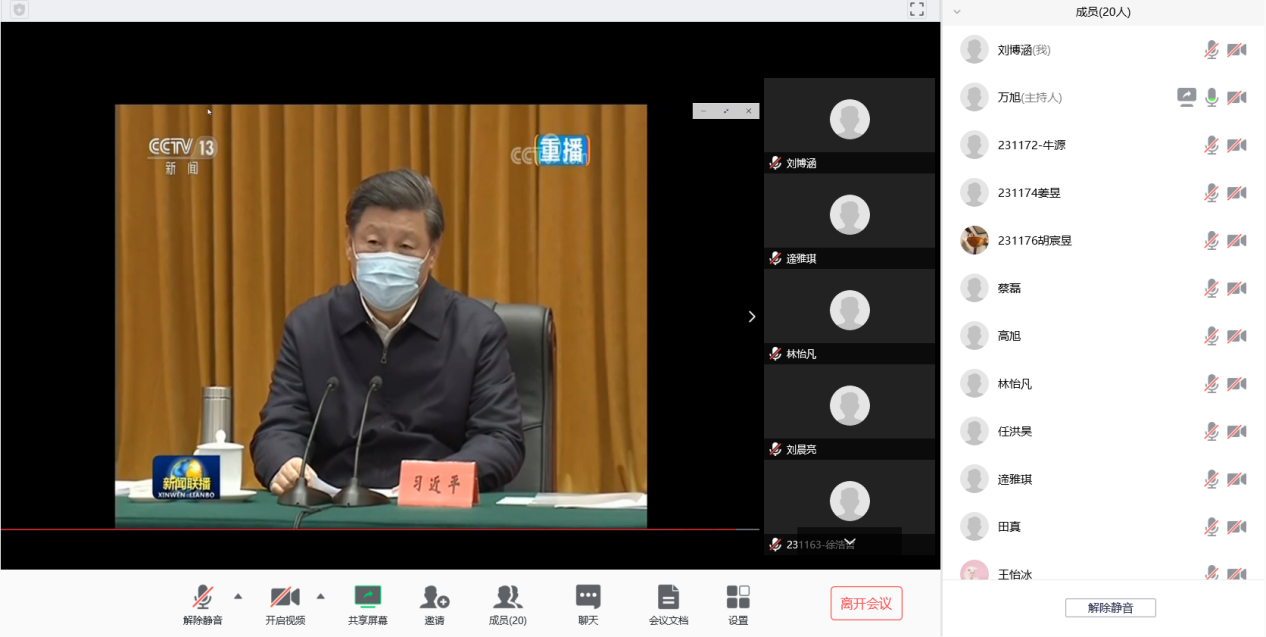Click the muted mic icon on 刘晨亮 video tile
The width and height of the screenshot is (1266, 637).
pyautogui.click(x=775, y=449)
